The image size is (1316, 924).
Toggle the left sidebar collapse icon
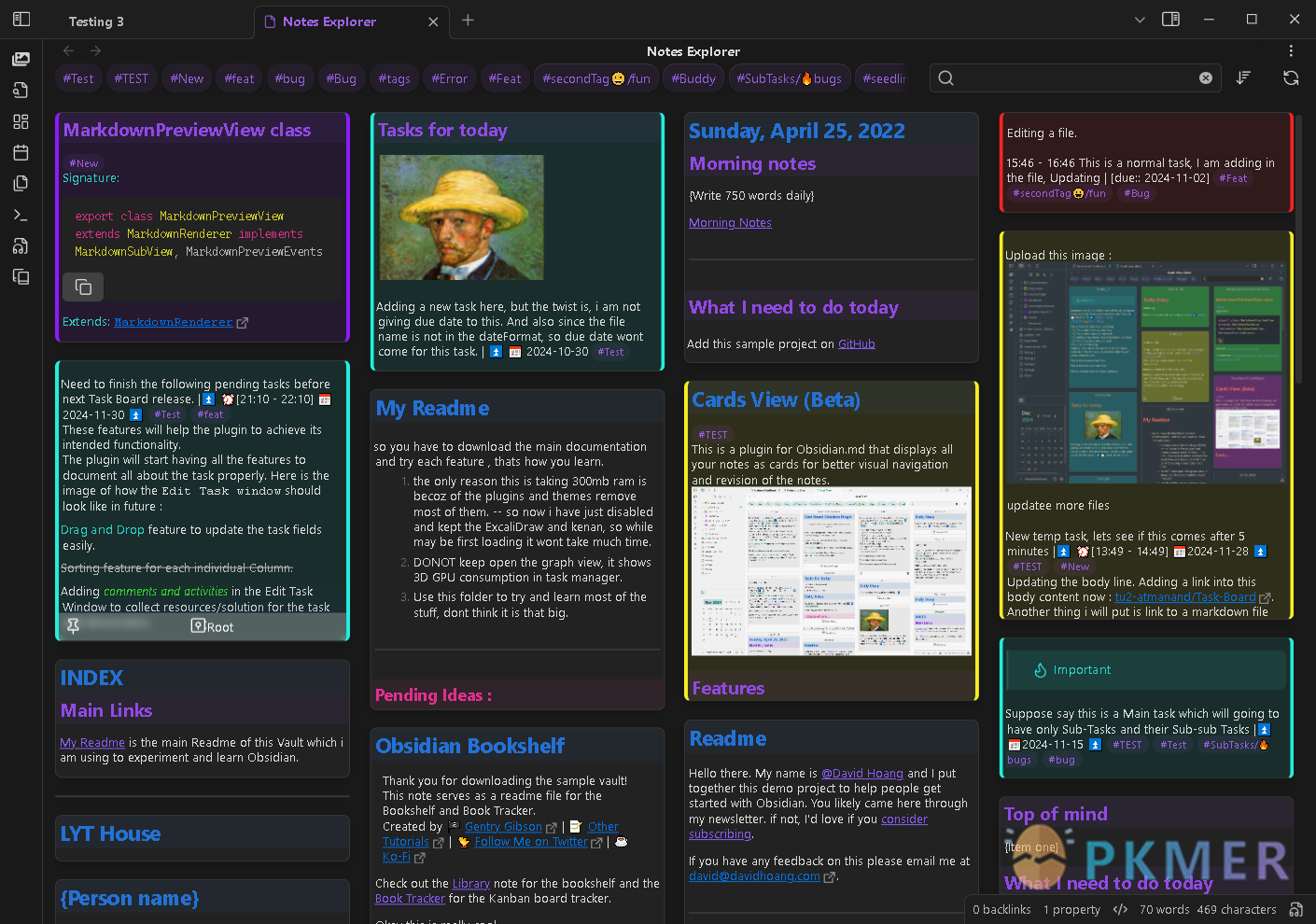21,20
